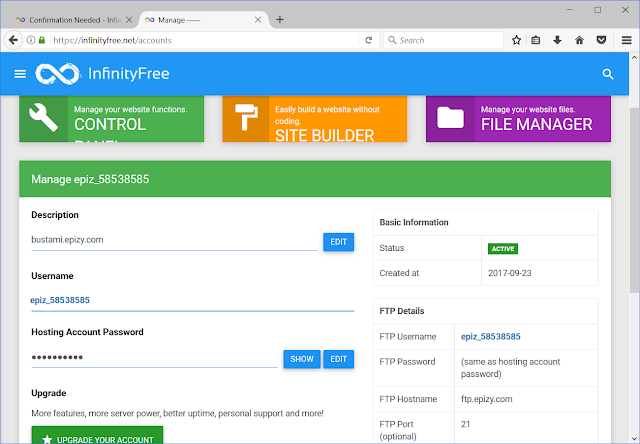Click the search magnifier in blue header
Screen dimensions: 640x444
(608, 74)
